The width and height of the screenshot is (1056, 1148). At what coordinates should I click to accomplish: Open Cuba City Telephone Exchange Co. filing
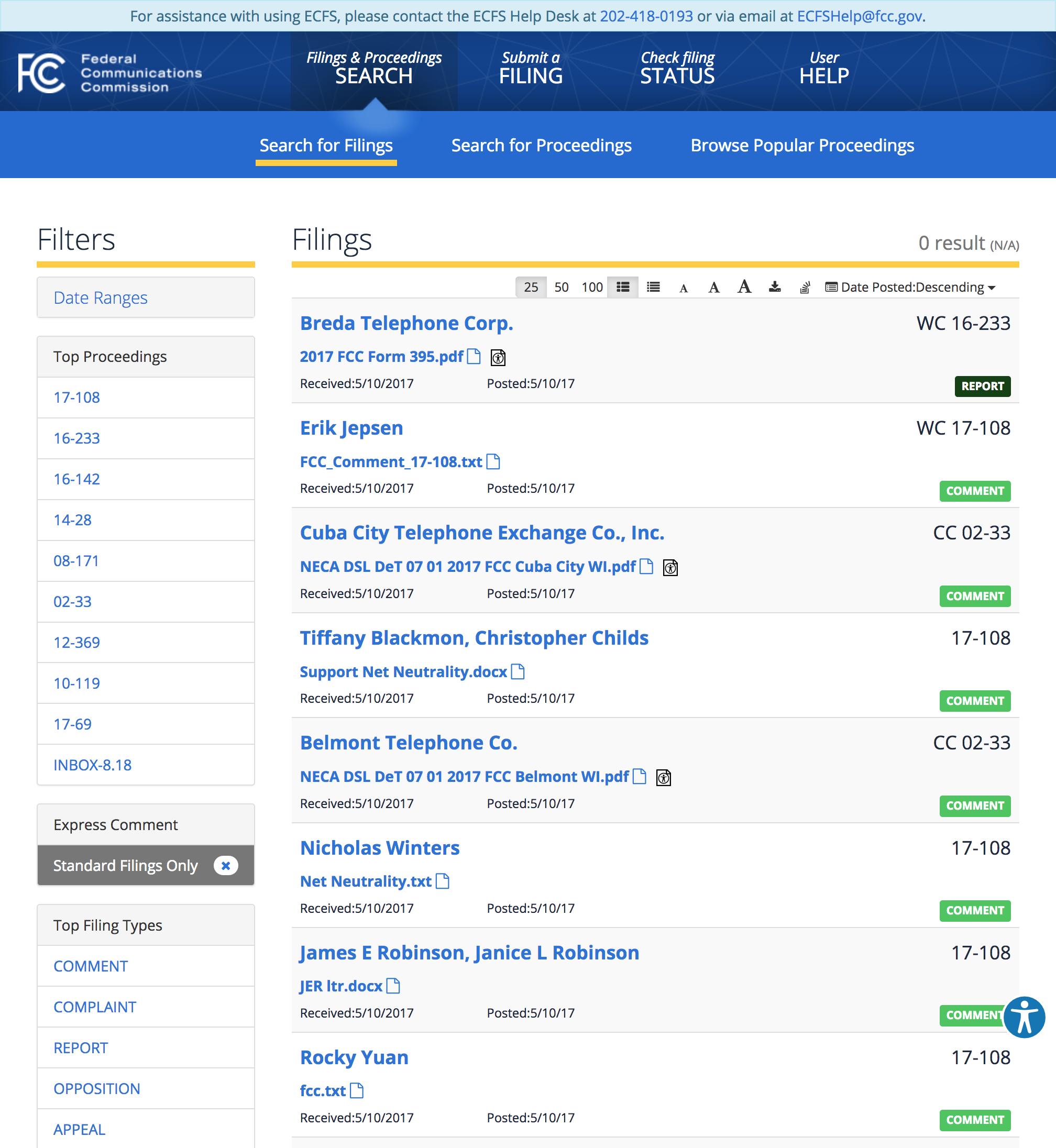(x=482, y=533)
